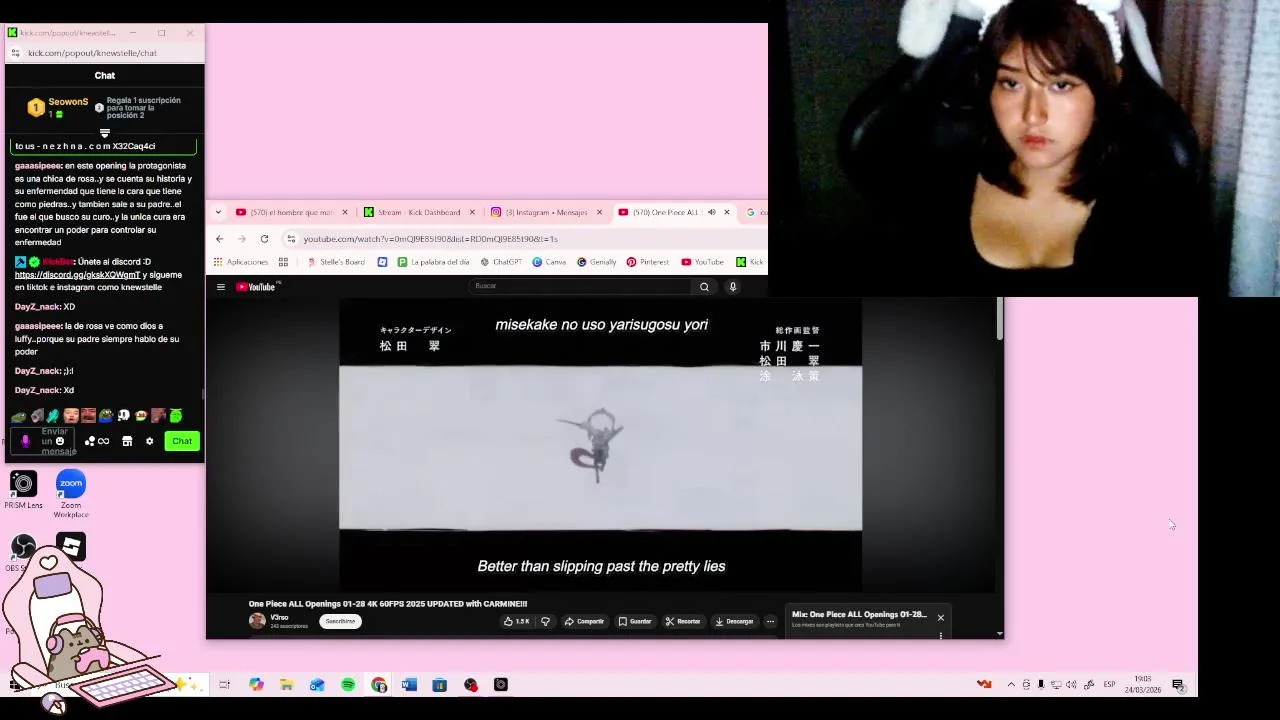
Task: Close the One Piece ALL tab
Action: click(x=727, y=212)
